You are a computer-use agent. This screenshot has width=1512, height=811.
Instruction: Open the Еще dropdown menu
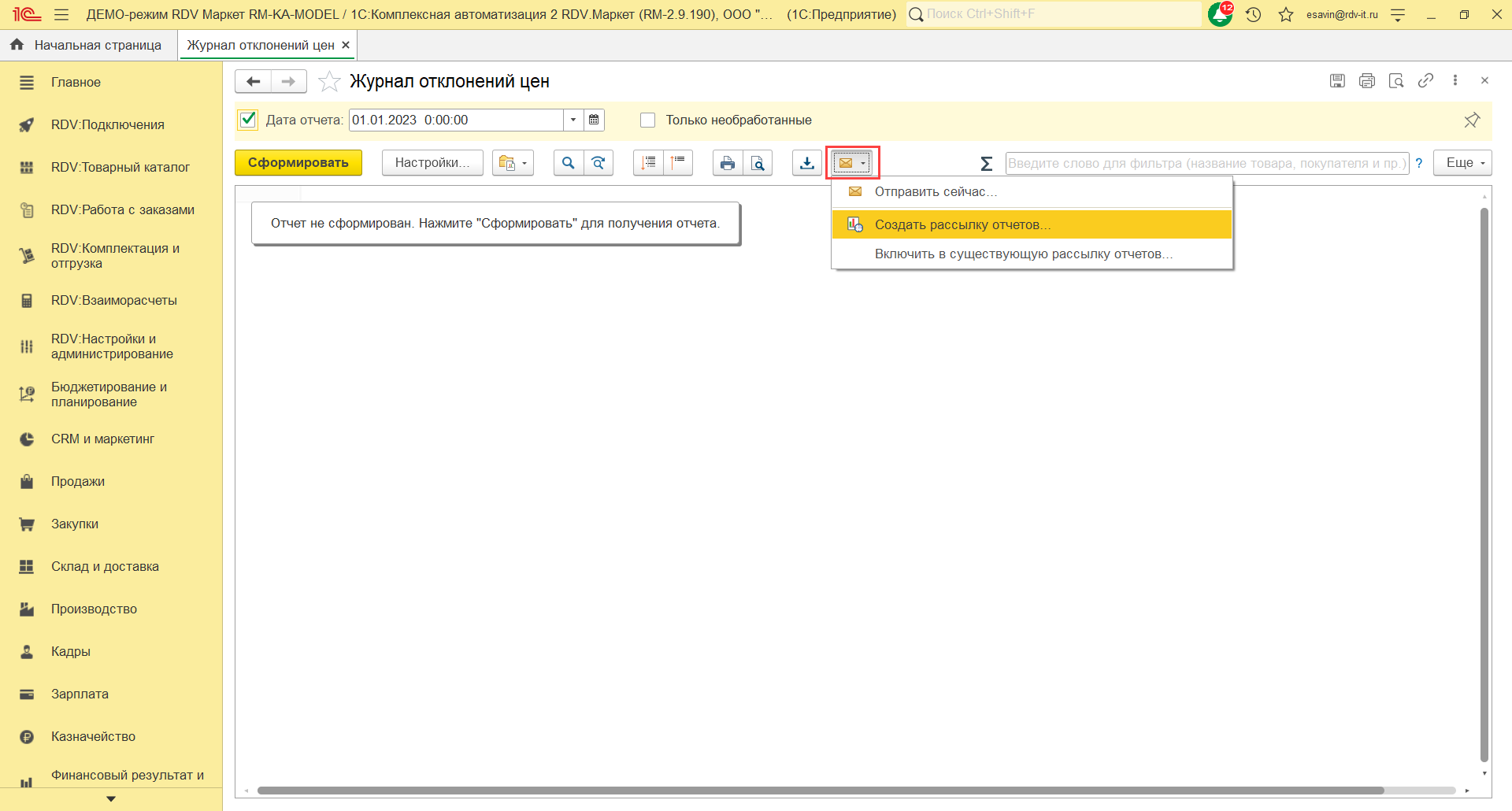(1462, 163)
